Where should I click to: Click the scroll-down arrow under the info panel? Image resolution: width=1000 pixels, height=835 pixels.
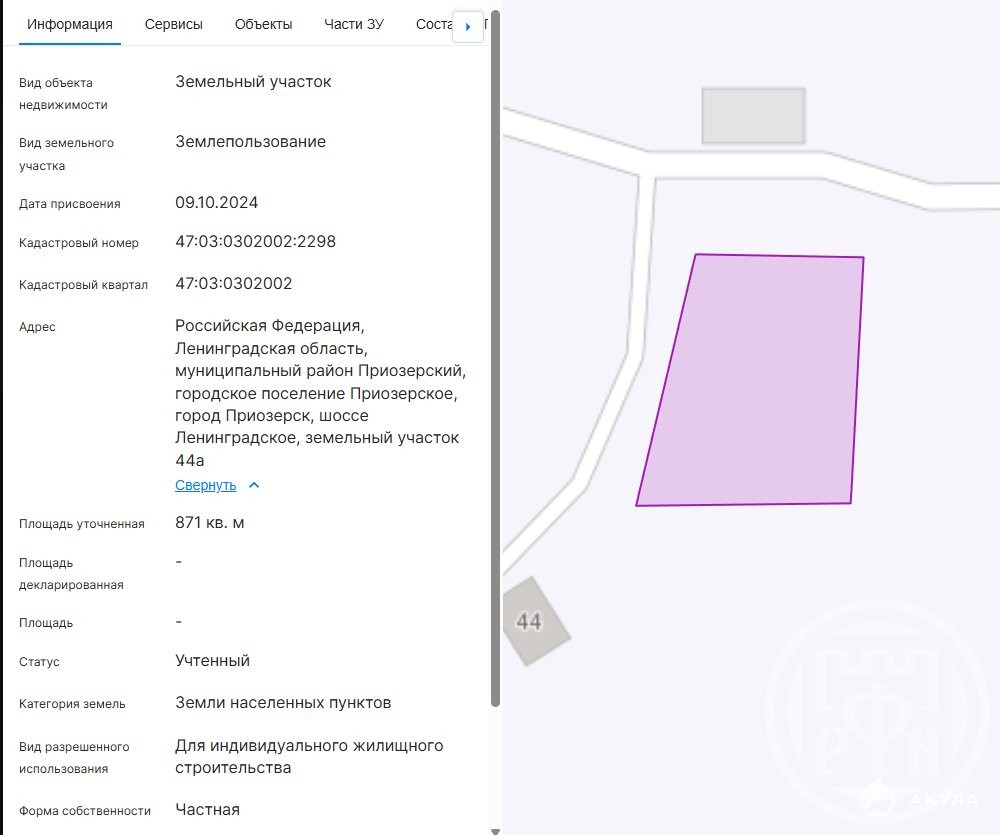[x=495, y=829]
